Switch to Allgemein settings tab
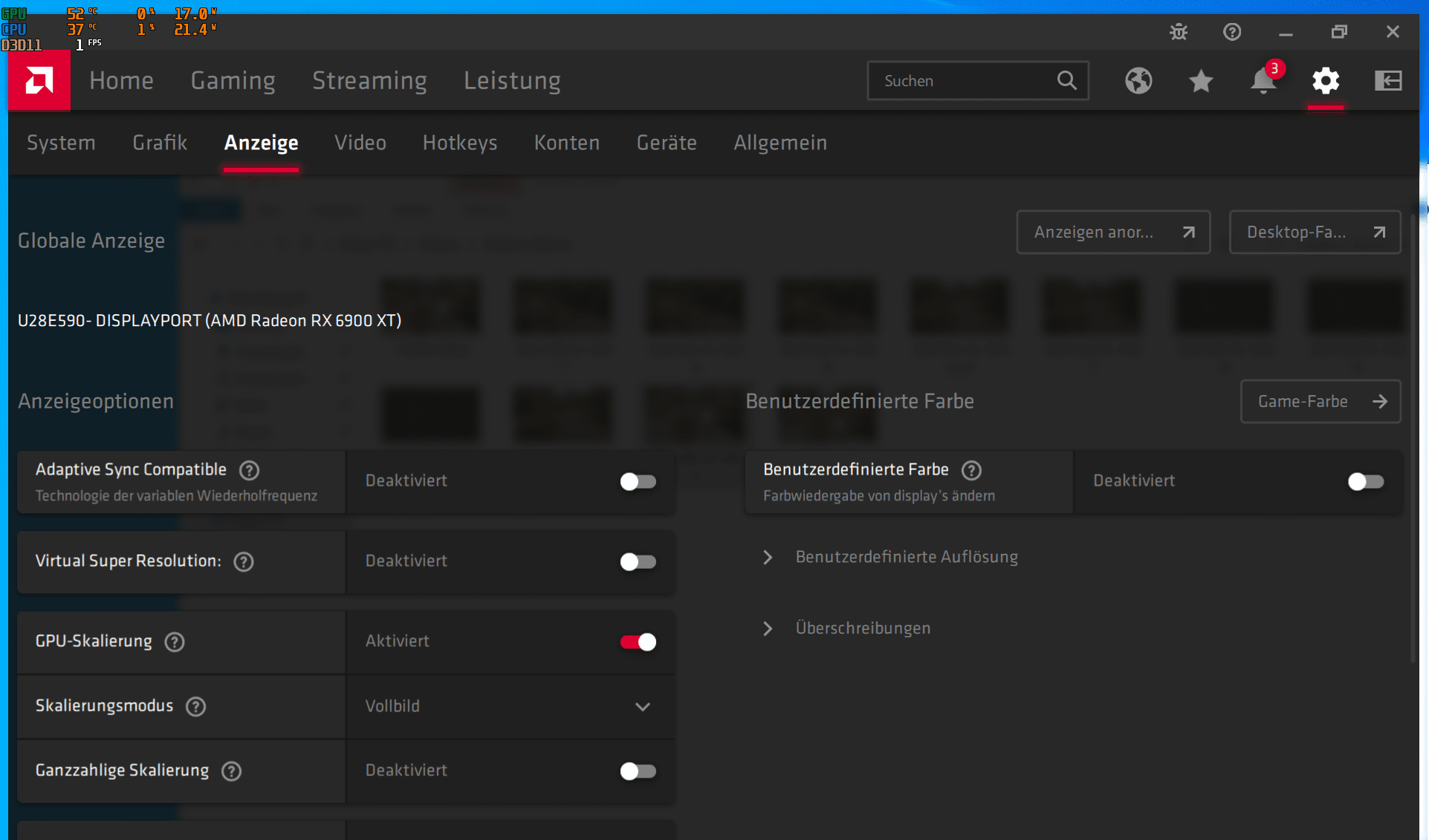 [x=780, y=143]
